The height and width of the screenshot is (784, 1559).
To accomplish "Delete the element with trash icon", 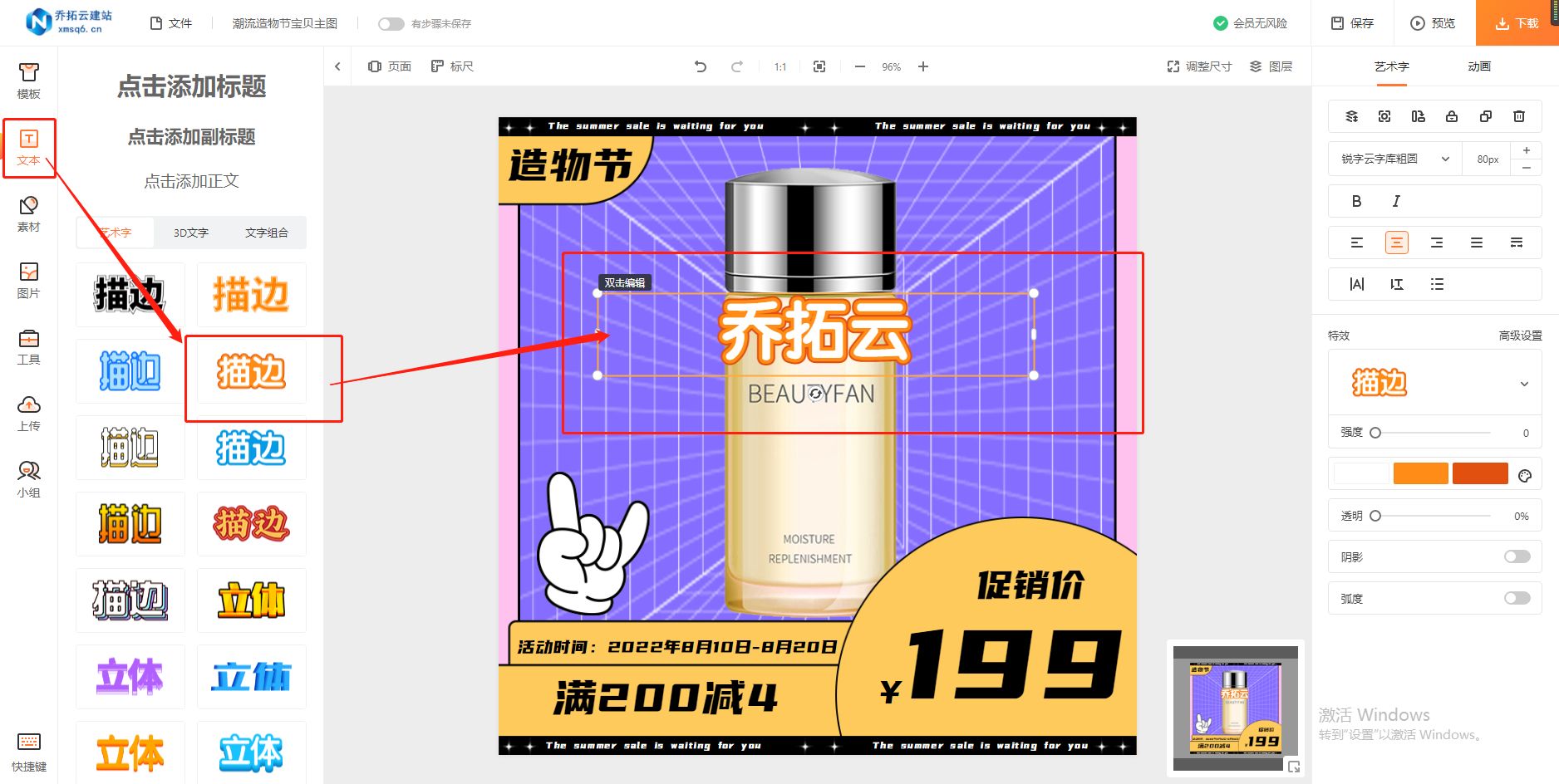I will tap(1520, 116).
